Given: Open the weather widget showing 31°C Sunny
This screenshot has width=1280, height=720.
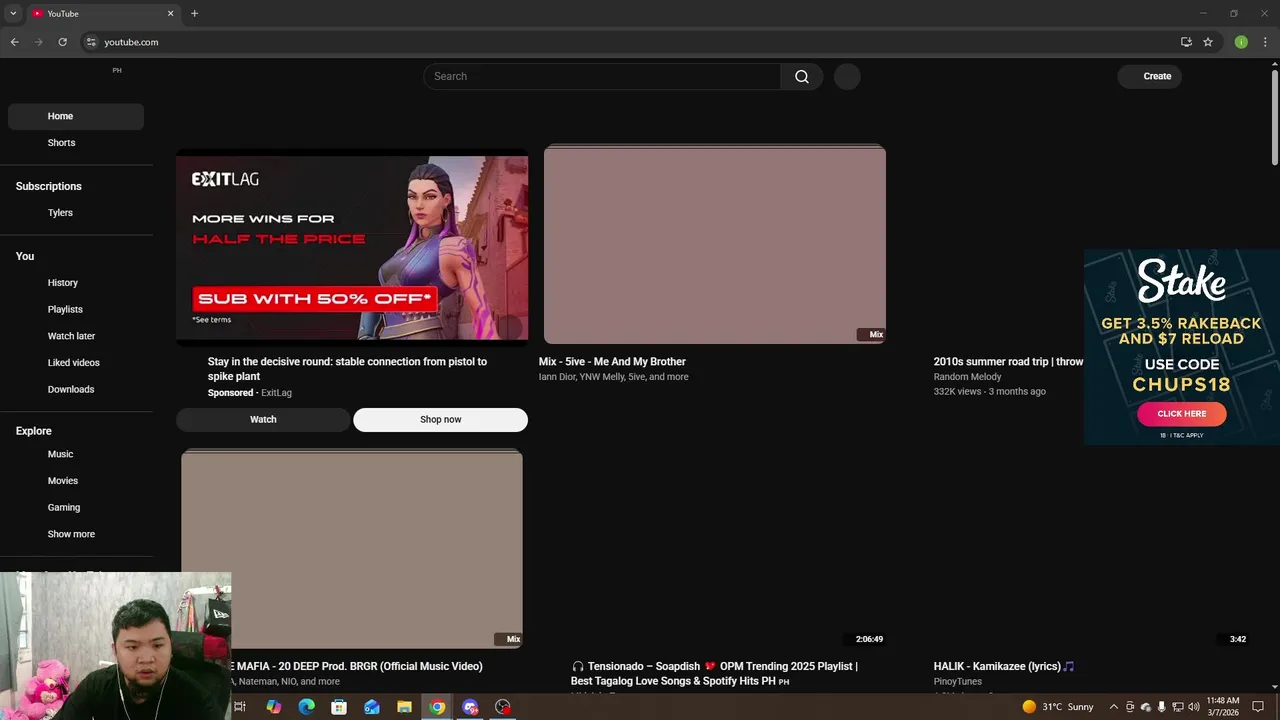Looking at the screenshot, I should click(x=1058, y=707).
